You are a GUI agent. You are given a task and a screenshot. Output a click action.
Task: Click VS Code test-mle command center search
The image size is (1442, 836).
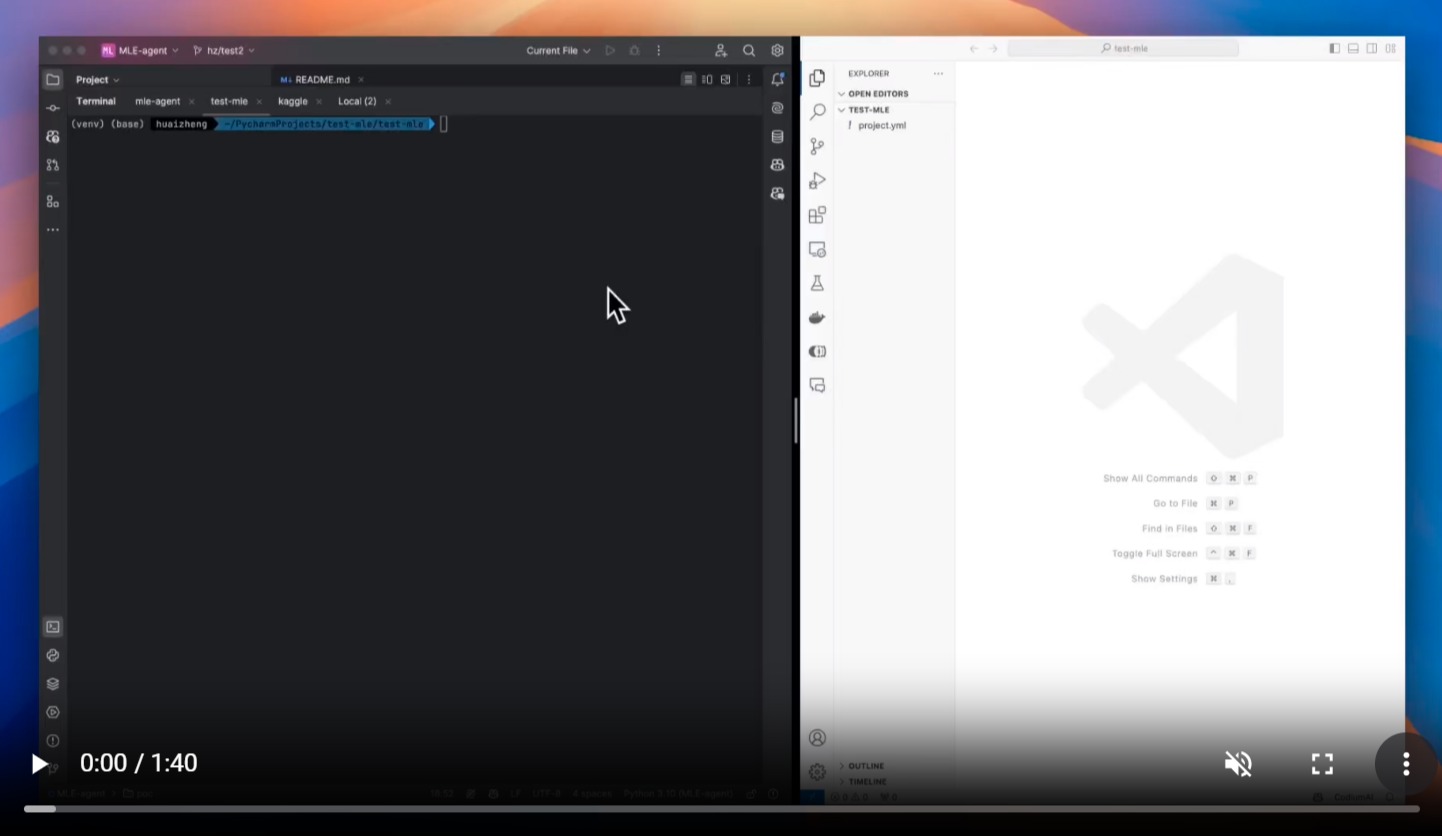coord(1123,48)
